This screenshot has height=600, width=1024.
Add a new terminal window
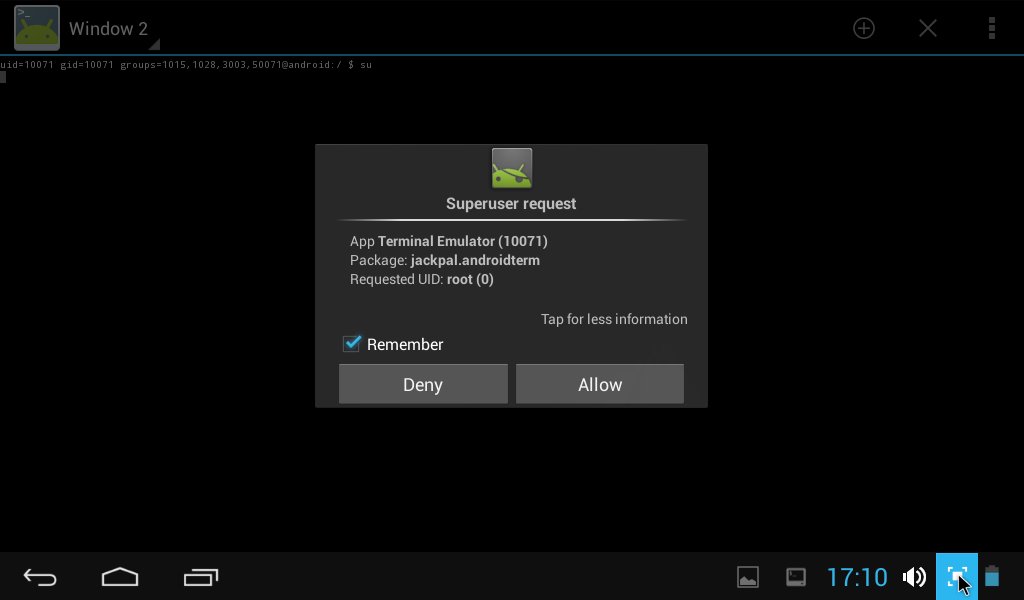click(863, 28)
